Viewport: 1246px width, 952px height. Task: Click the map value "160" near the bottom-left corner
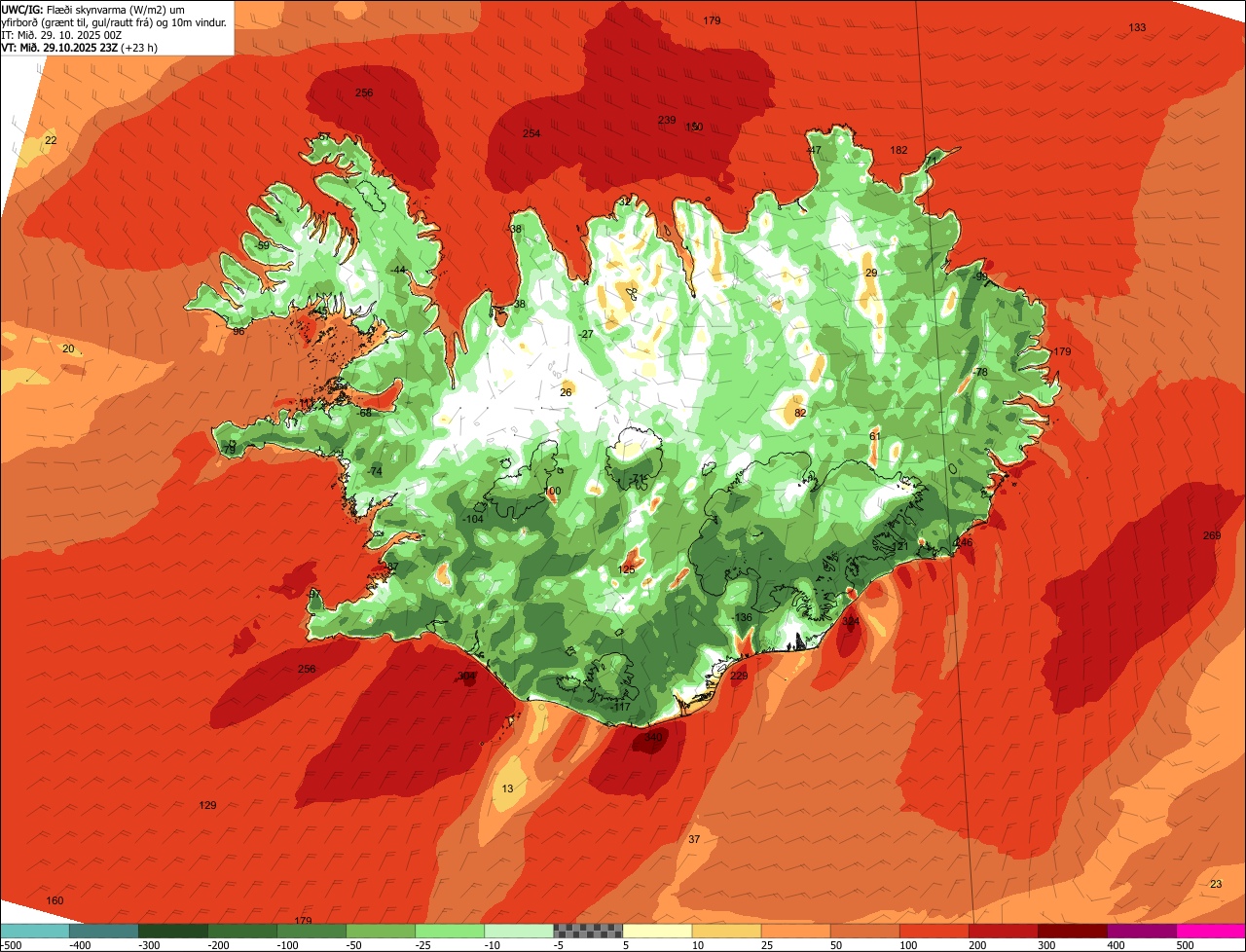point(55,900)
